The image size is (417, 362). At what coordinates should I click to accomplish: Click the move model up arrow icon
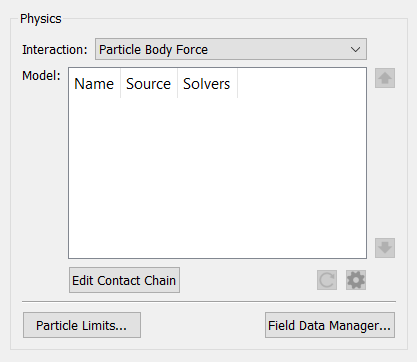[x=385, y=78]
